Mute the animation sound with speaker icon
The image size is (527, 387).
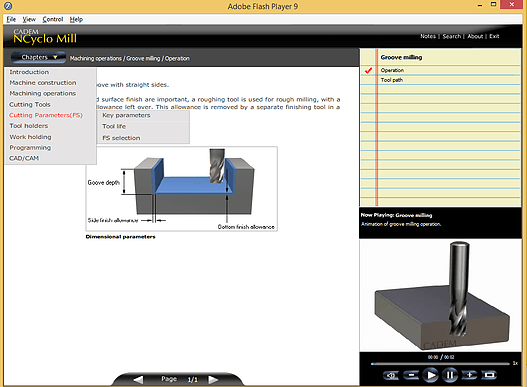tap(391, 375)
